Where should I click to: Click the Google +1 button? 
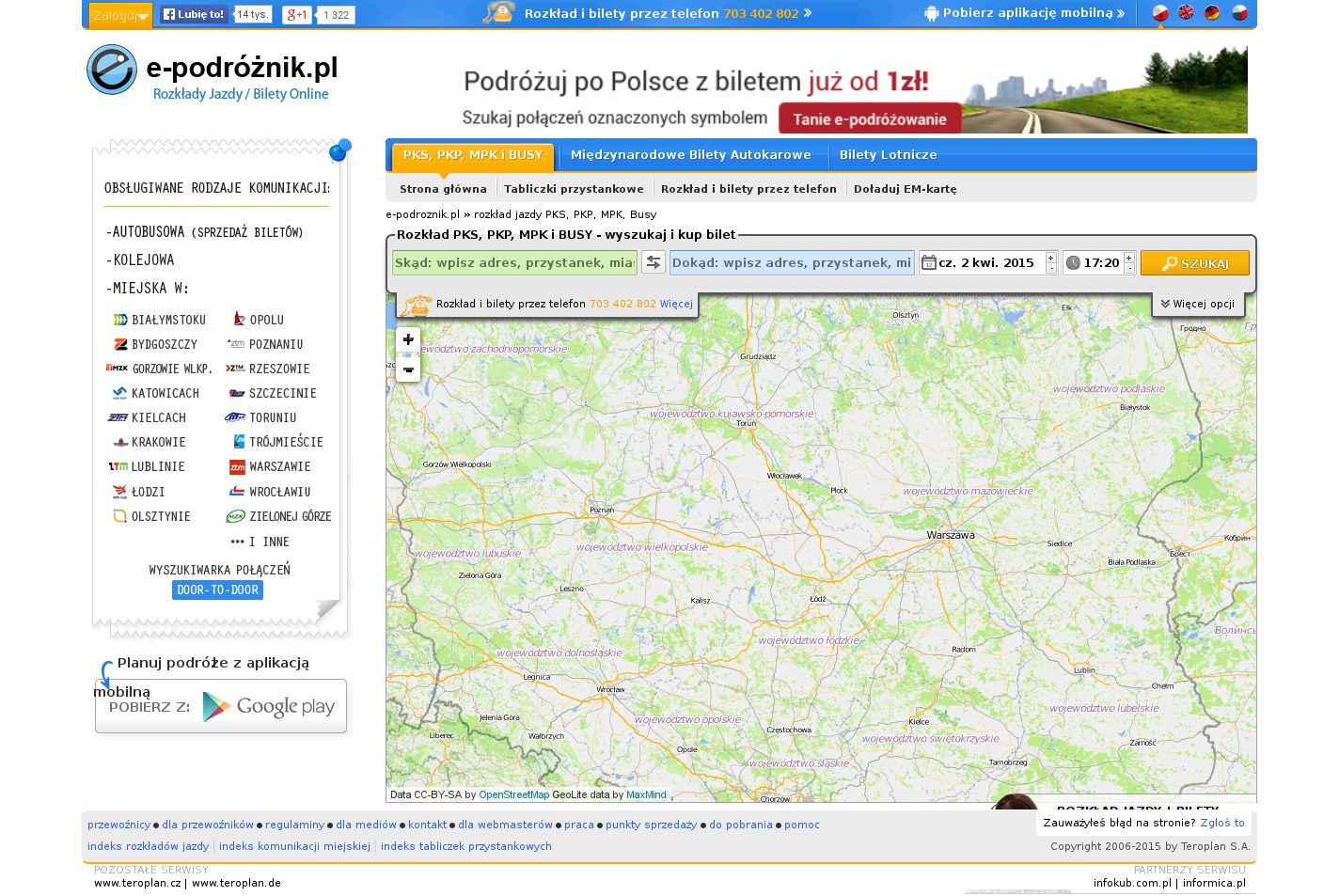coord(296,14)
